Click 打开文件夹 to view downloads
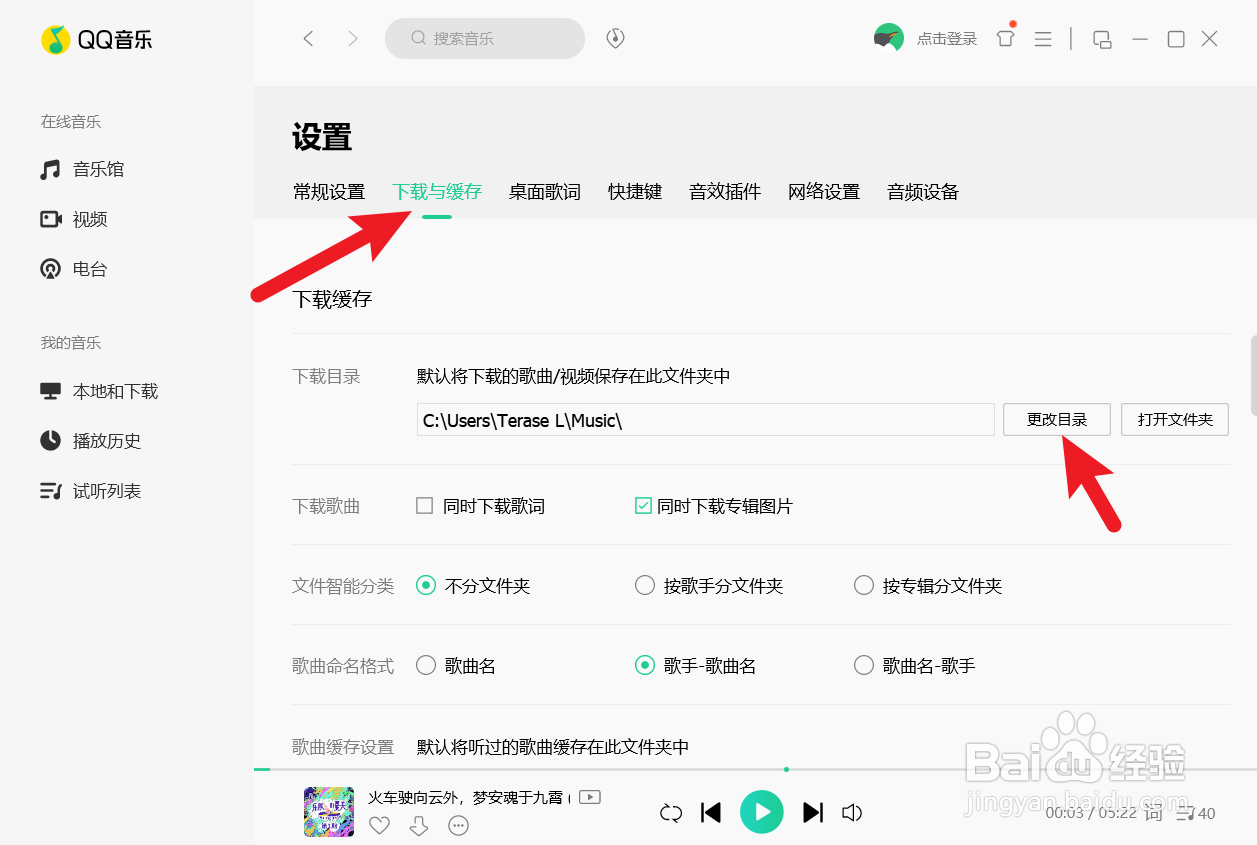This screenshot has width=1257, height=845. (x=1174, y=419)
